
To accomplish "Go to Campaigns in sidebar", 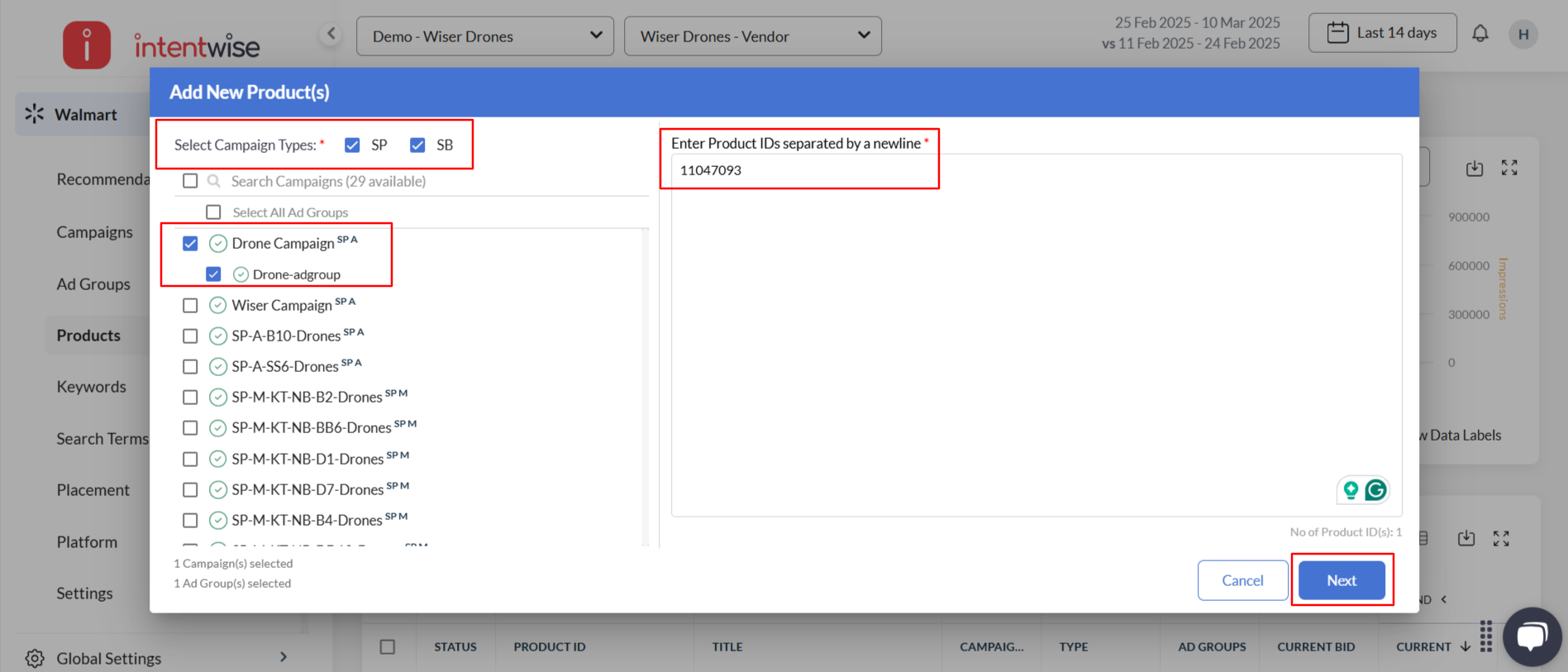I will (94, 231).
